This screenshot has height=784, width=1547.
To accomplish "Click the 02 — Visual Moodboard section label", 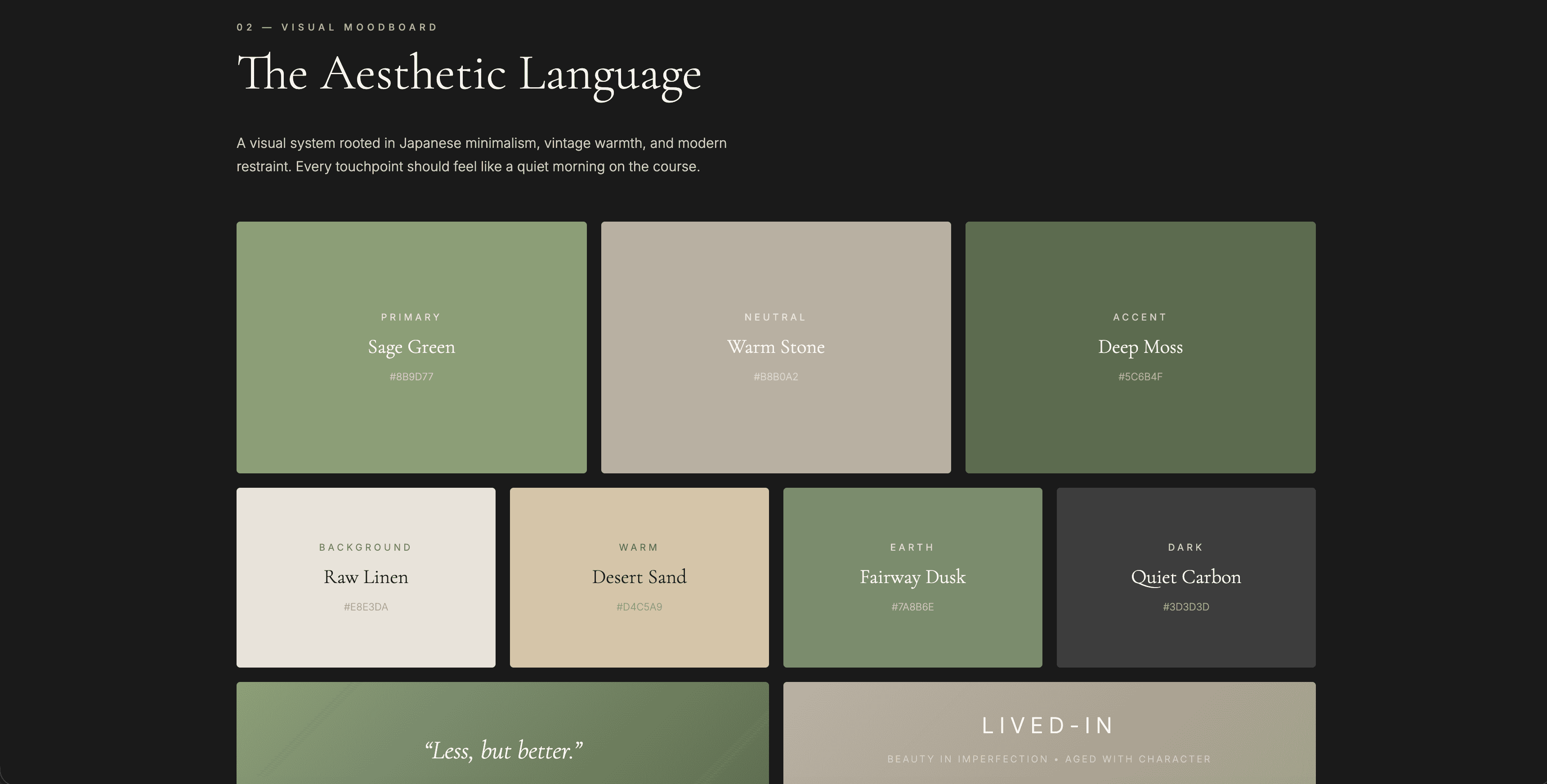I will pyautogui.click(x=337, y=27).
